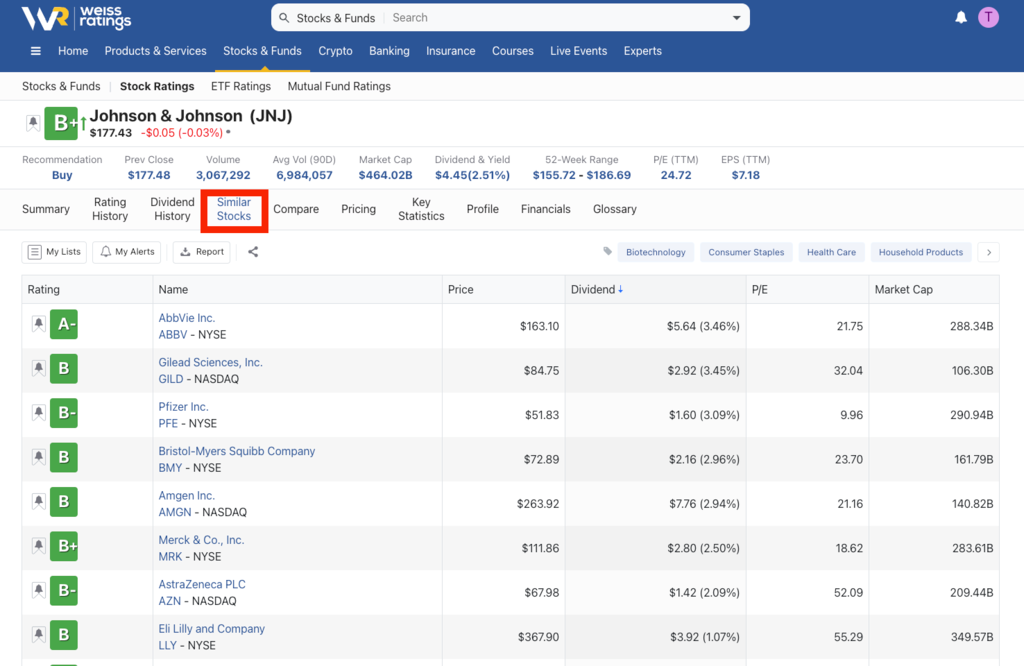Click the My Lists button
Image resolution: width=1024 pixels, height=666 pixels.
point(54,252)
